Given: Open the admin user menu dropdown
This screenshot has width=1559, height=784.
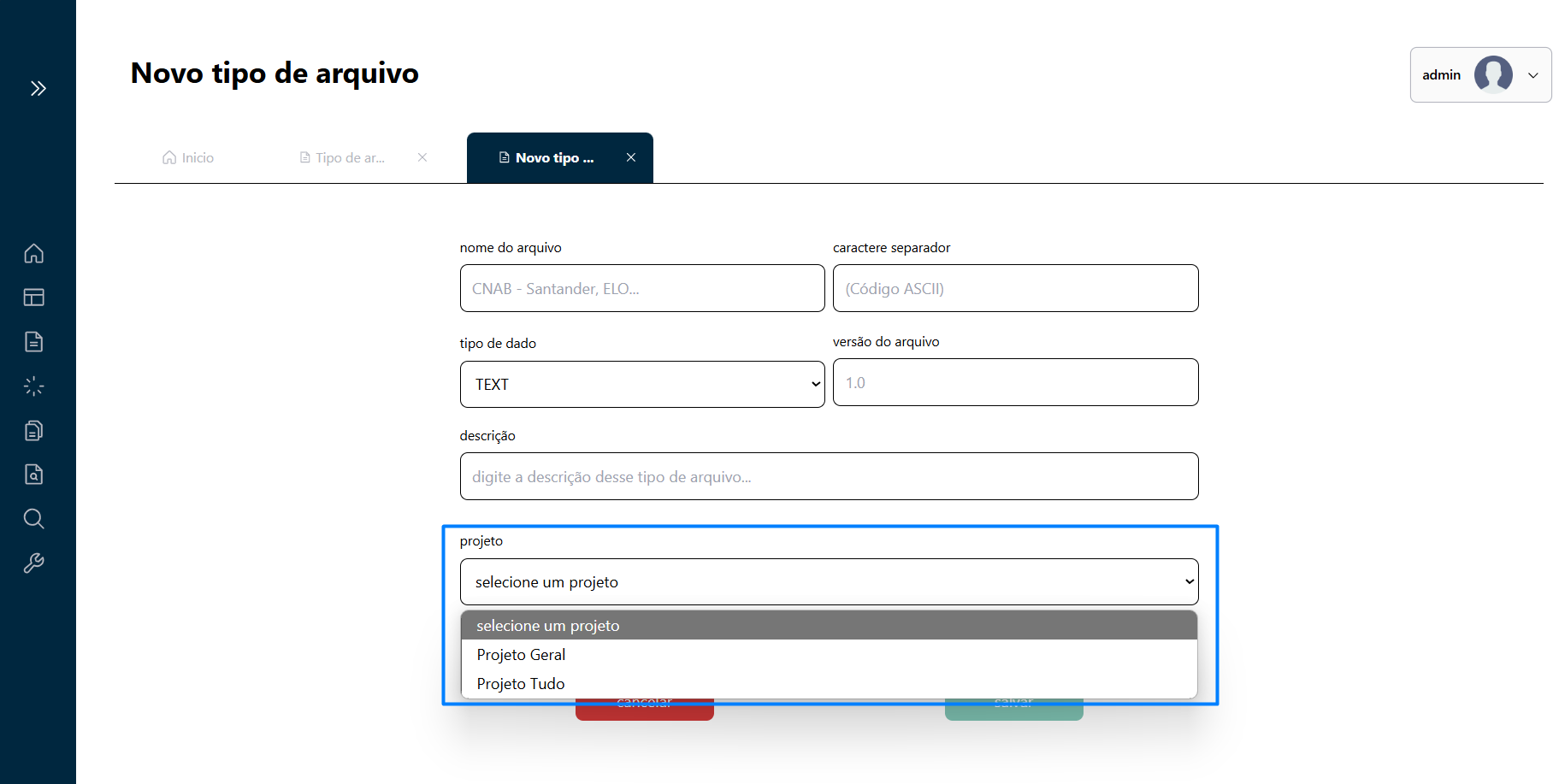Looking at the screenshot, I should (1479, 75).
